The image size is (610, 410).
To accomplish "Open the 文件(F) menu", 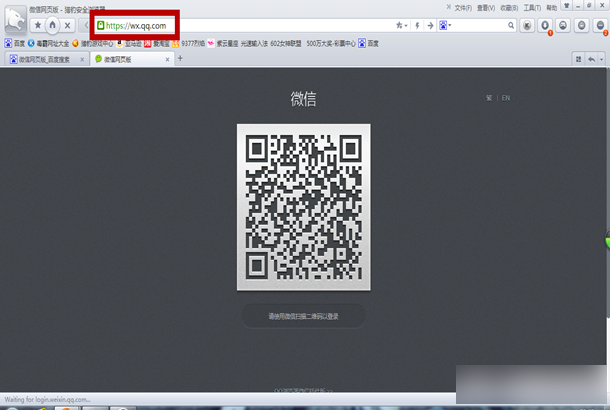I will pos(463,8).
